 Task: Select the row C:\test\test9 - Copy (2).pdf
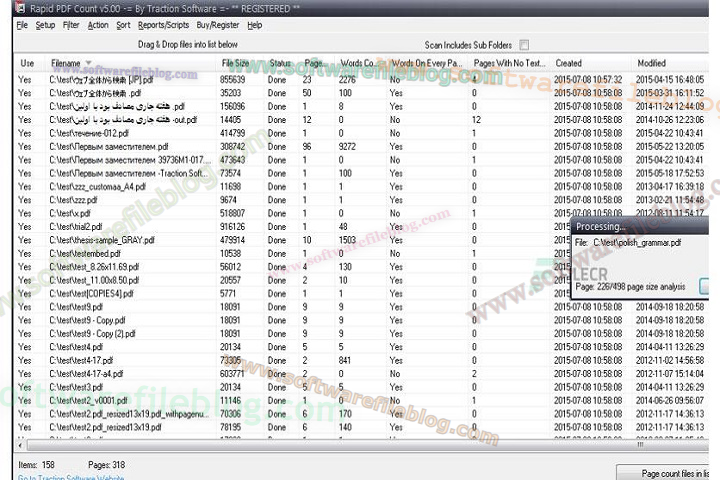(x=362, y=333)
